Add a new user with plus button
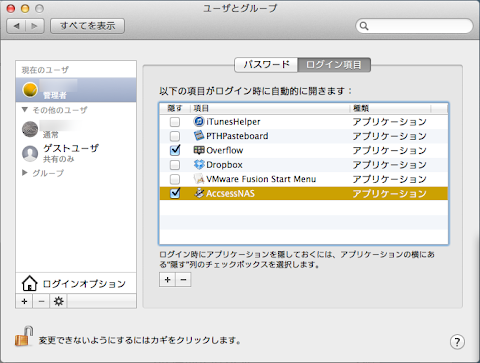This screenshot has width=480, height=363. tap(24, 302)
